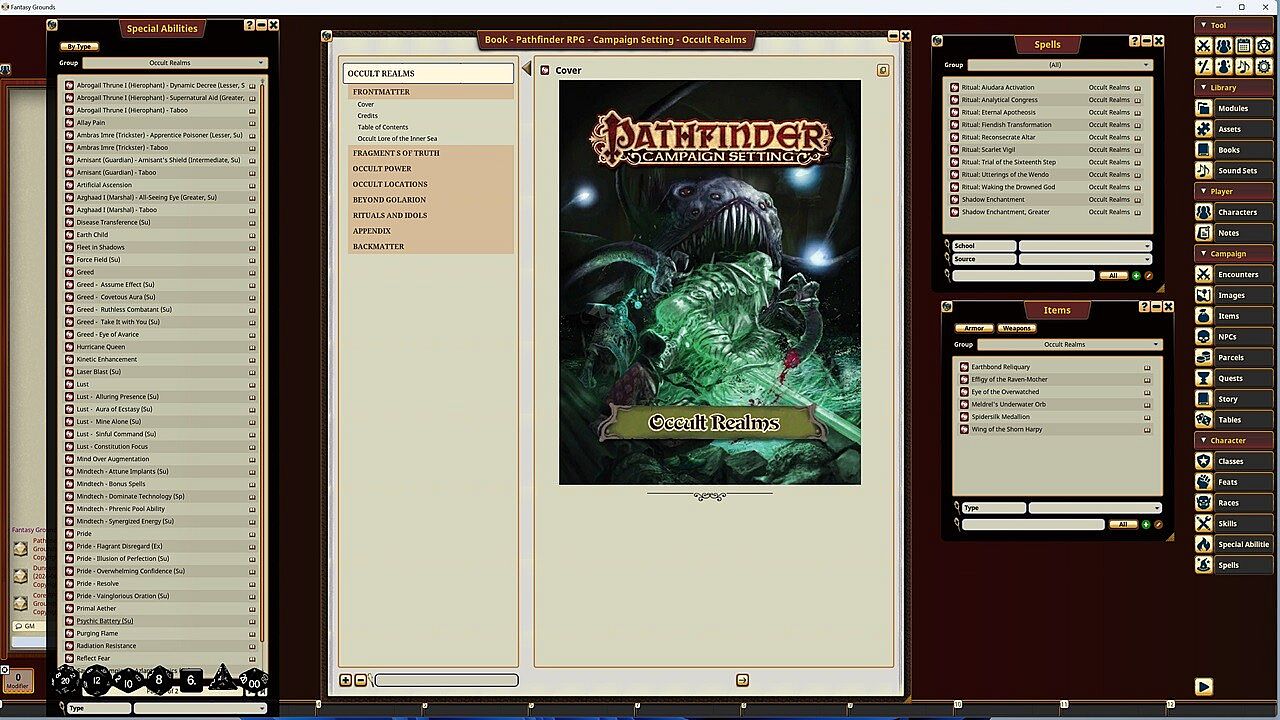The height and width of the screenshot is (720, 1280).
Task: Click the search field in Spells window
Action: [x=1023, y=276]
